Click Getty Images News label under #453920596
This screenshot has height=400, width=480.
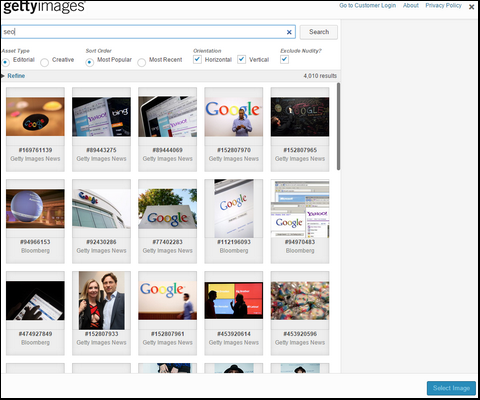pyautogui.click(x=300, y=343)
